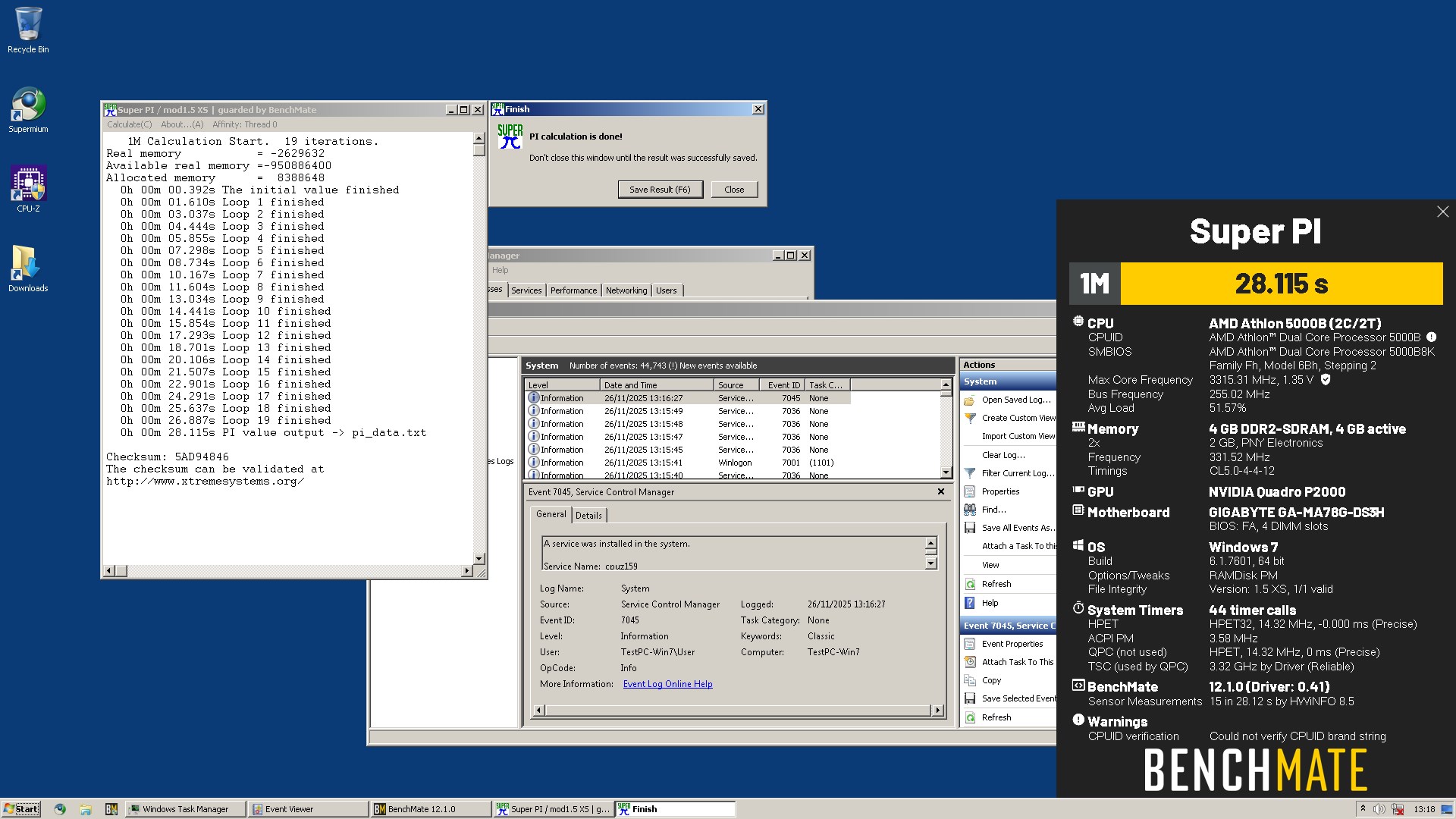Click the Save All Events floppy icon

click(x=969, y=528)
